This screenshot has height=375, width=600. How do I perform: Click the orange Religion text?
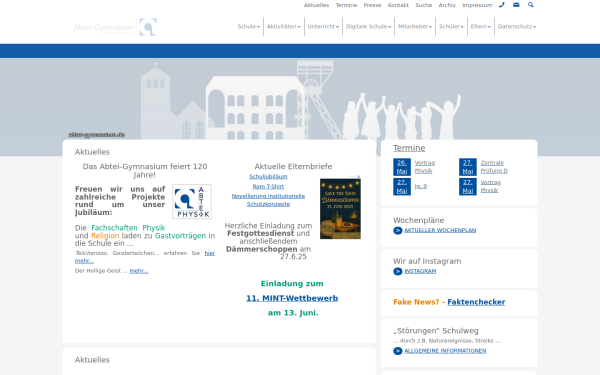click(x=105, y=236)
